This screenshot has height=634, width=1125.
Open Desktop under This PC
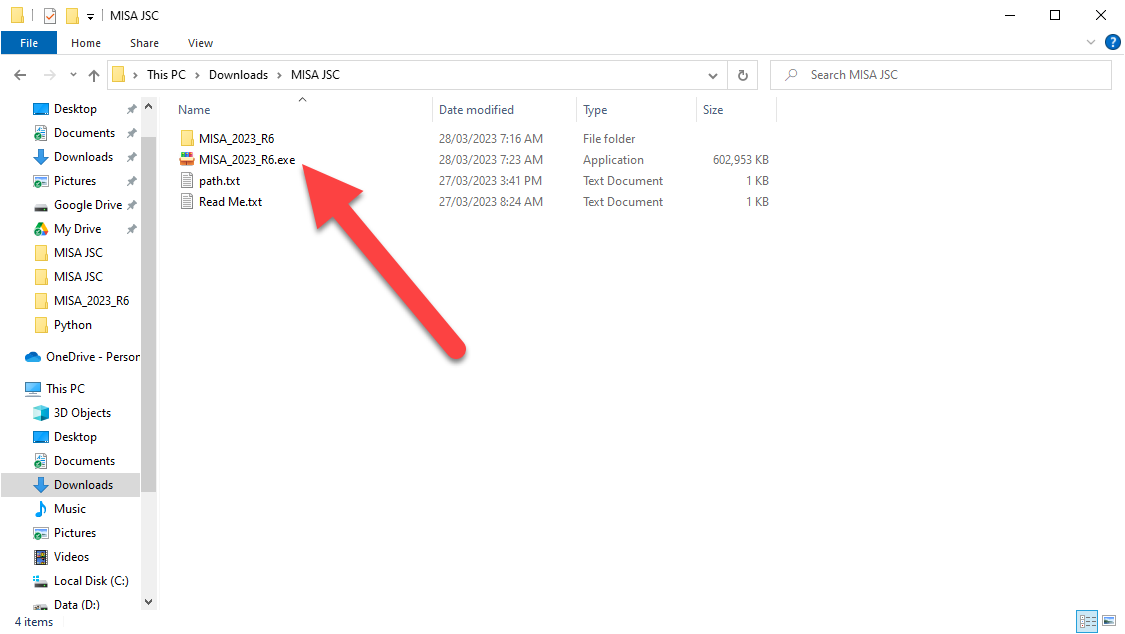click(75, 437)
